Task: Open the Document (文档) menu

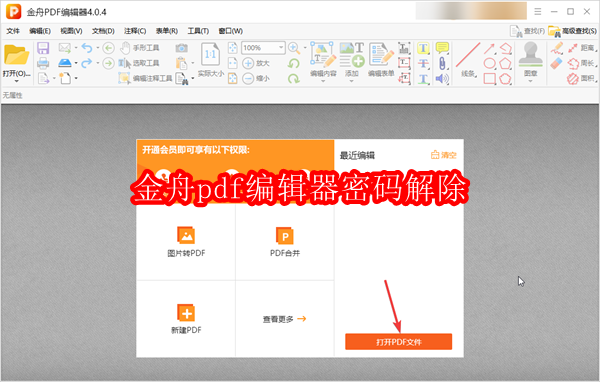Action: [x=103, y=31]
